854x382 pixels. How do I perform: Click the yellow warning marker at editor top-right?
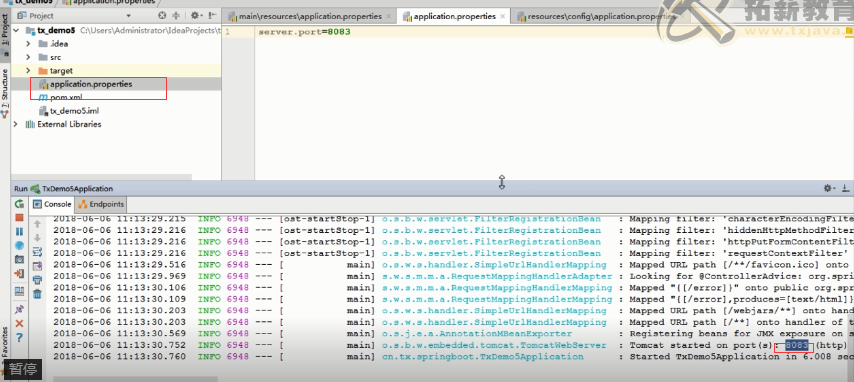point(849,32)
